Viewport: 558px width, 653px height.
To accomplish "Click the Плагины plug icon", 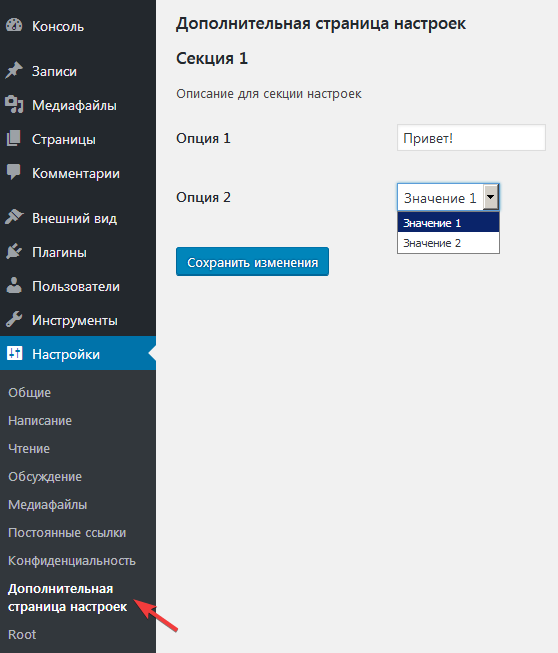I will [x=14, y=252].
